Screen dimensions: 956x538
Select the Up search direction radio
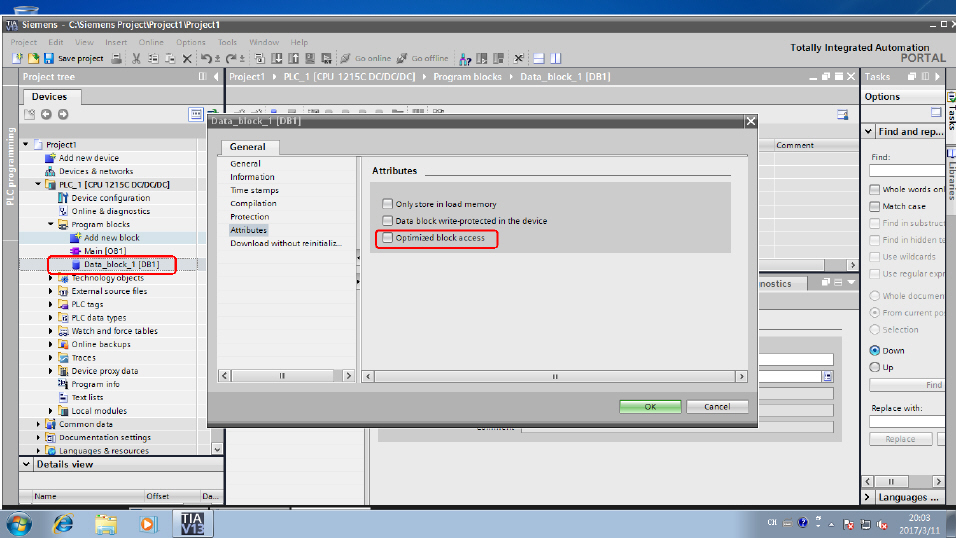[874, 367]
